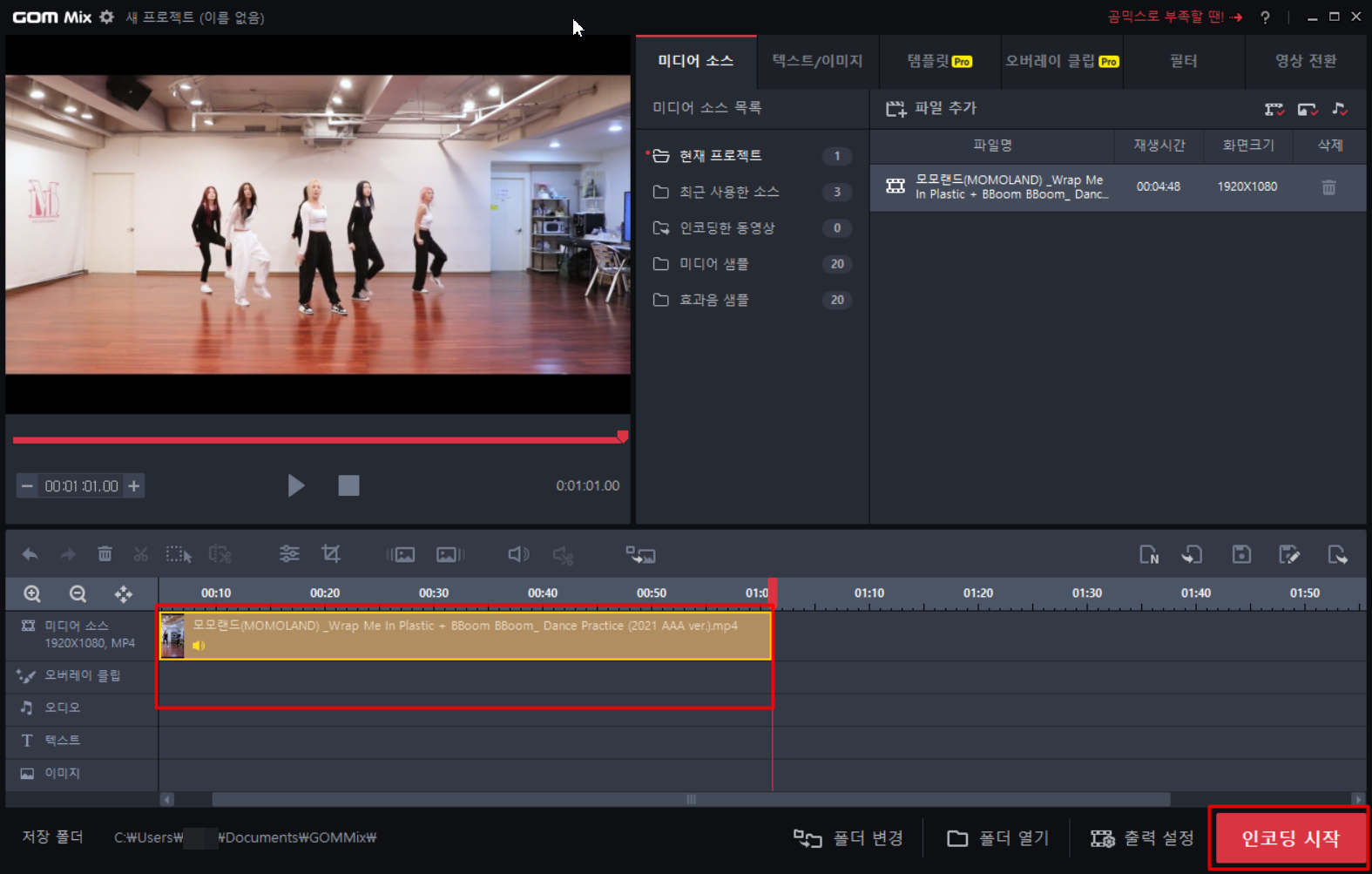
Task: Open the 템플릿 Pro tab
Action: click(939, 61)
